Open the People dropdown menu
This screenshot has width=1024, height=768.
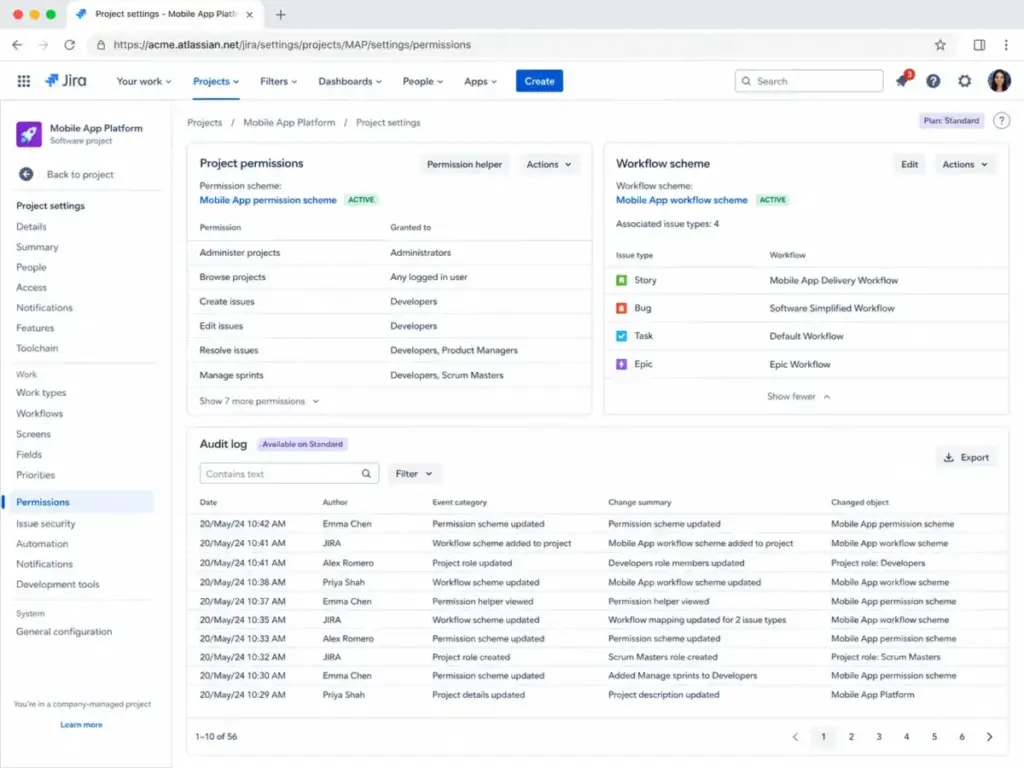(x=423, y=81)
